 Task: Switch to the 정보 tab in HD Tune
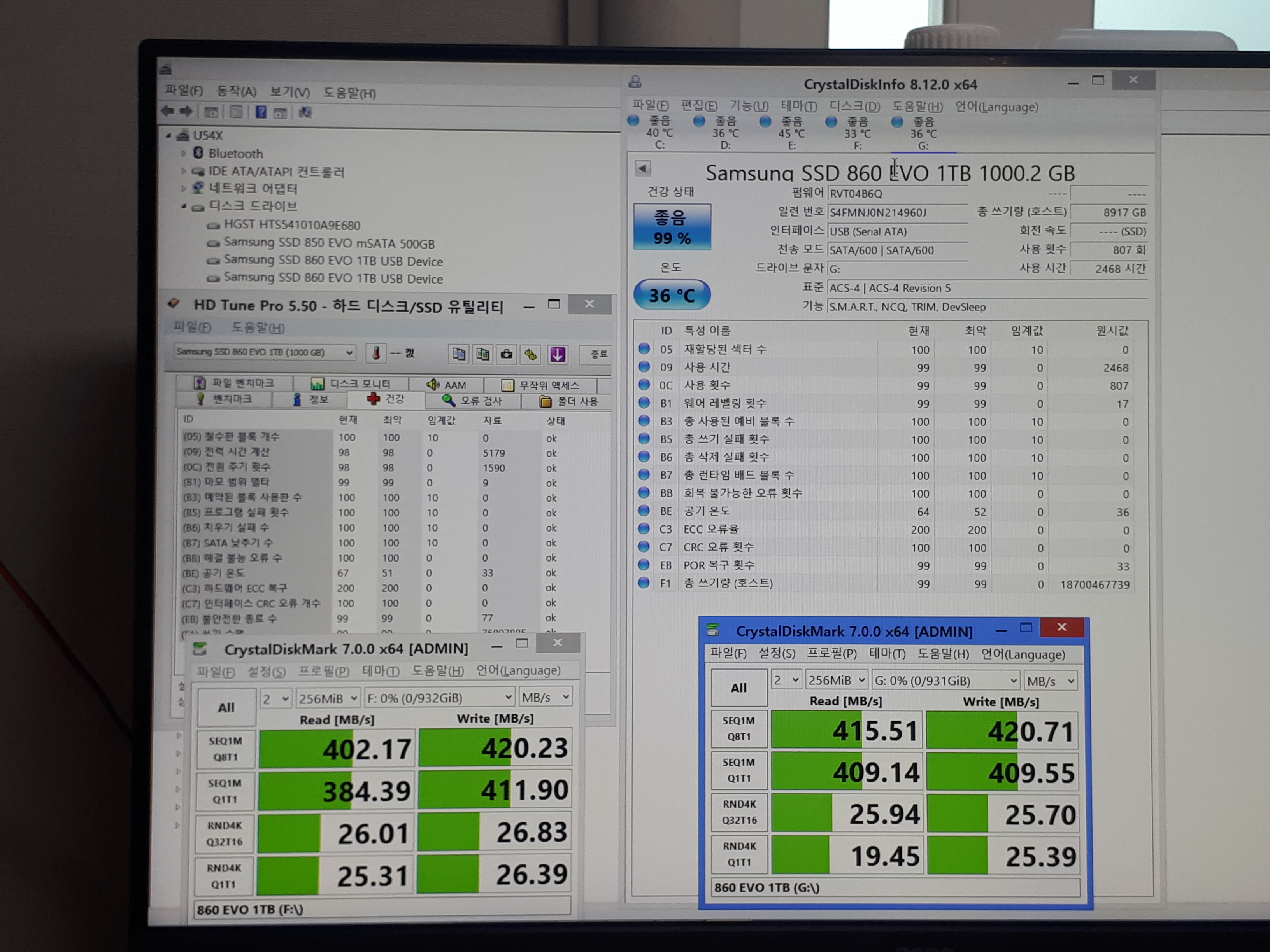pos(310,399)
